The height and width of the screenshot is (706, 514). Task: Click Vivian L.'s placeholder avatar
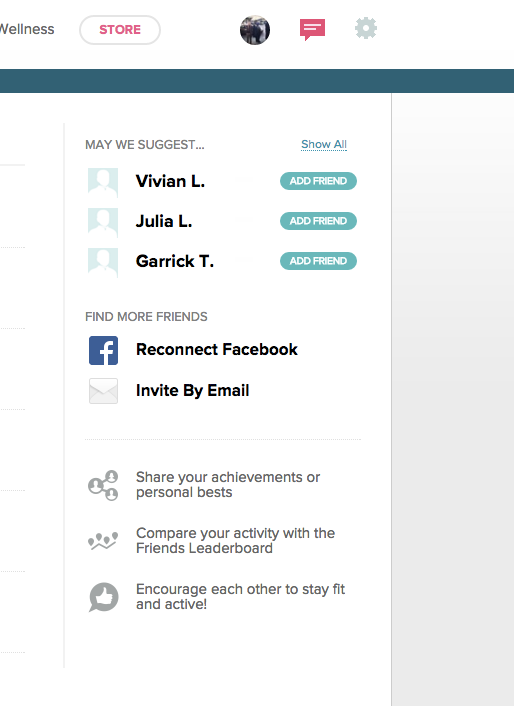click(x=103, y=183)
